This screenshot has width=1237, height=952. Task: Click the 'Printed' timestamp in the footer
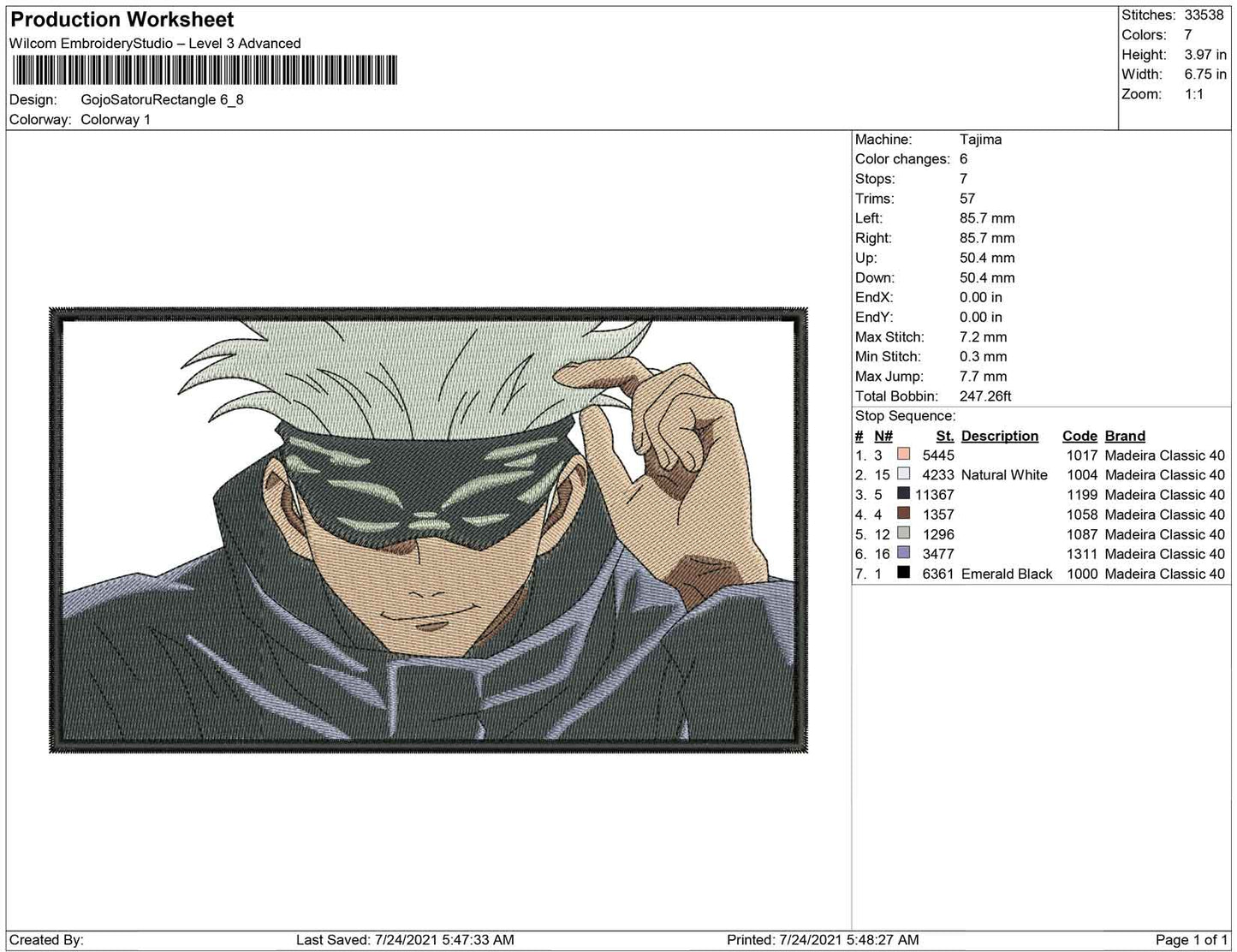823,940
